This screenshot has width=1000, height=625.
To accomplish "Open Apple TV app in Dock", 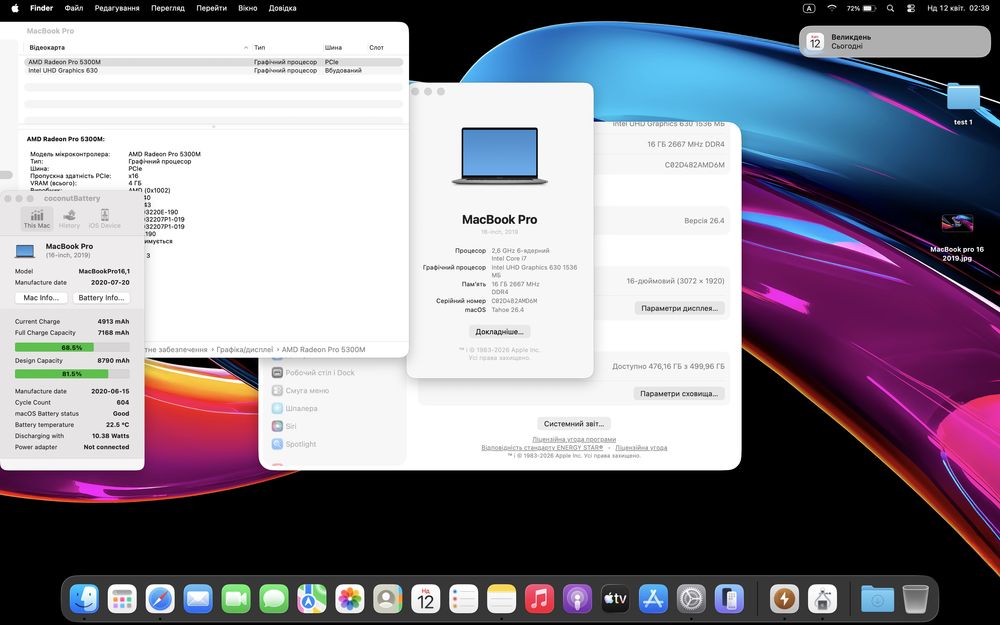I will pos(615,599).
